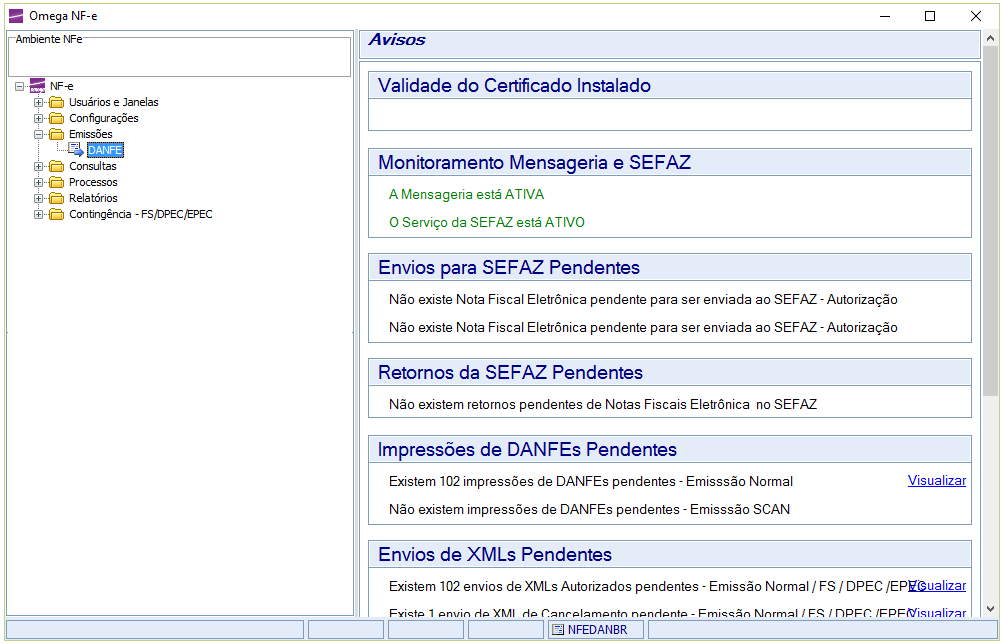Collapse the Emissões tree node

[39, 134]
